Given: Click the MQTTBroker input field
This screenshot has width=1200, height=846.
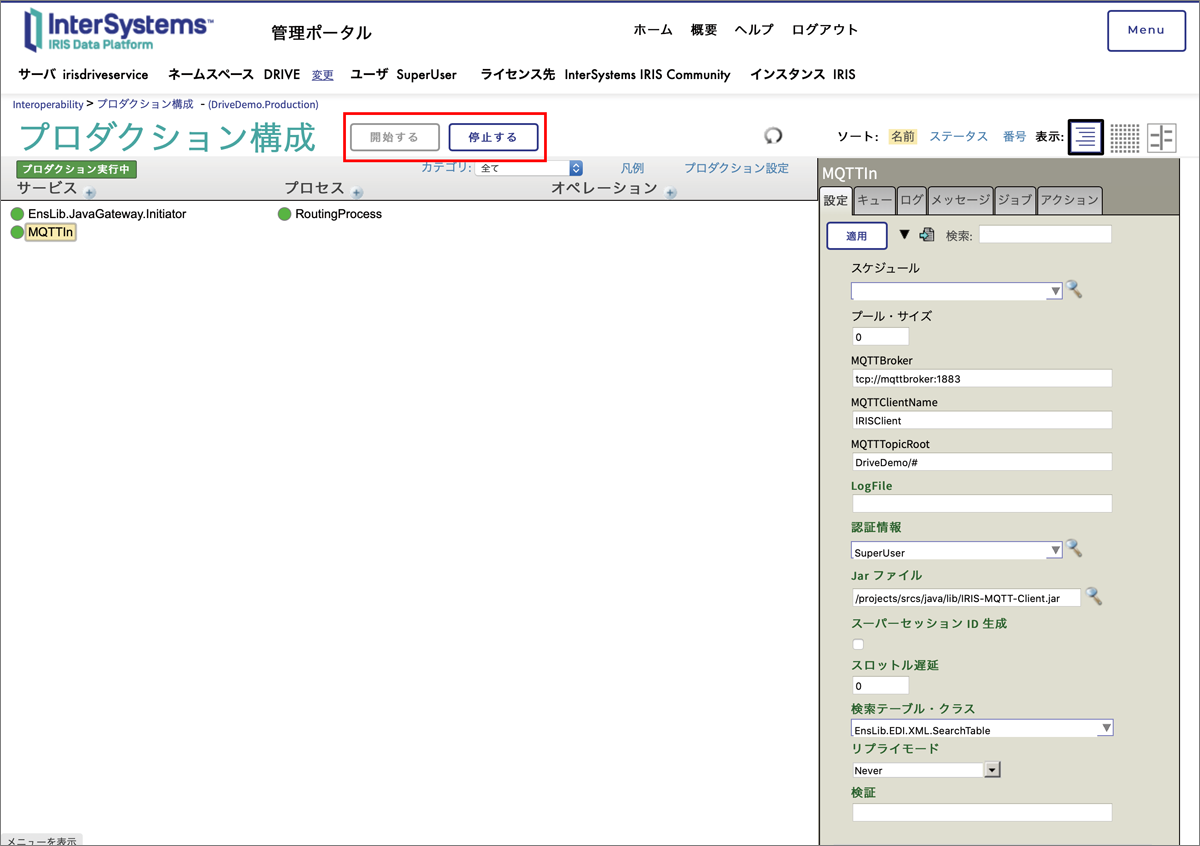Looking at the screenshot, I should (982, 379).
